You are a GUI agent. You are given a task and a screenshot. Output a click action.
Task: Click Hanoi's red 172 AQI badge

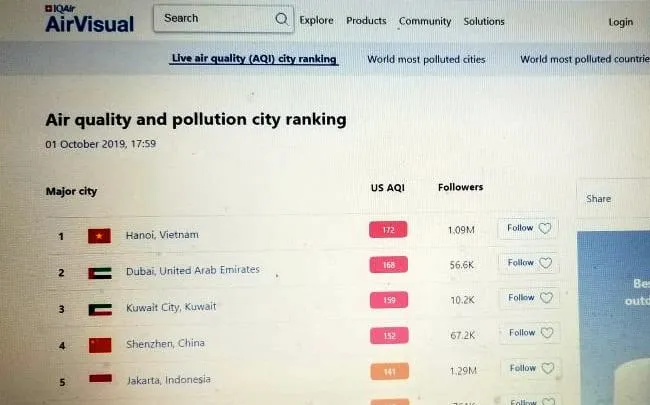(x=388, y=231)
